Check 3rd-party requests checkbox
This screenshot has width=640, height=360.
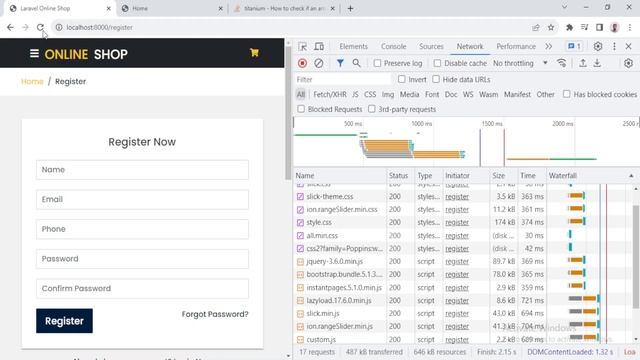371,109
